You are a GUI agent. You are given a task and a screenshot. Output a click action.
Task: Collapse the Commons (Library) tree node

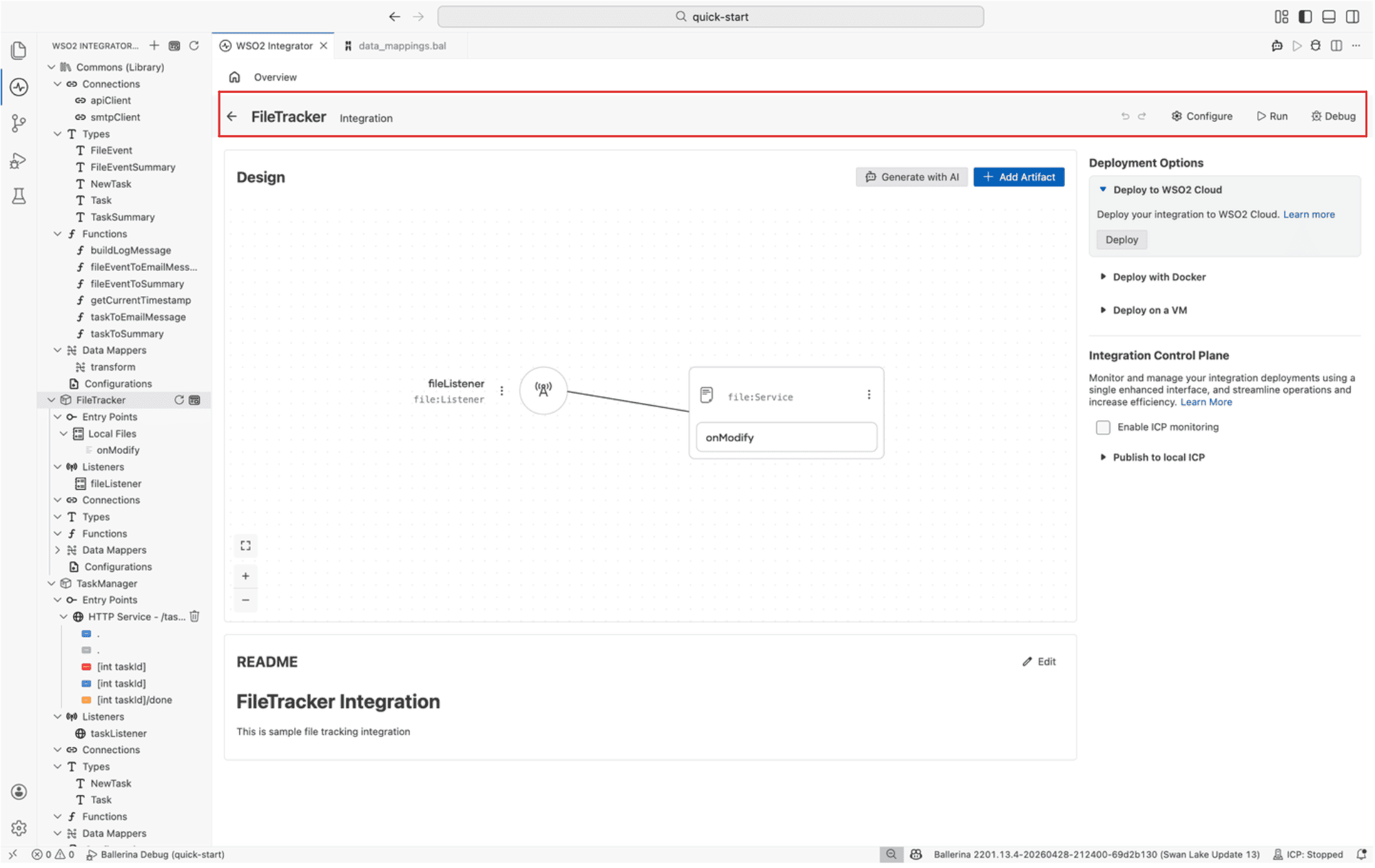pyautogui.click(x=52, y=67)
